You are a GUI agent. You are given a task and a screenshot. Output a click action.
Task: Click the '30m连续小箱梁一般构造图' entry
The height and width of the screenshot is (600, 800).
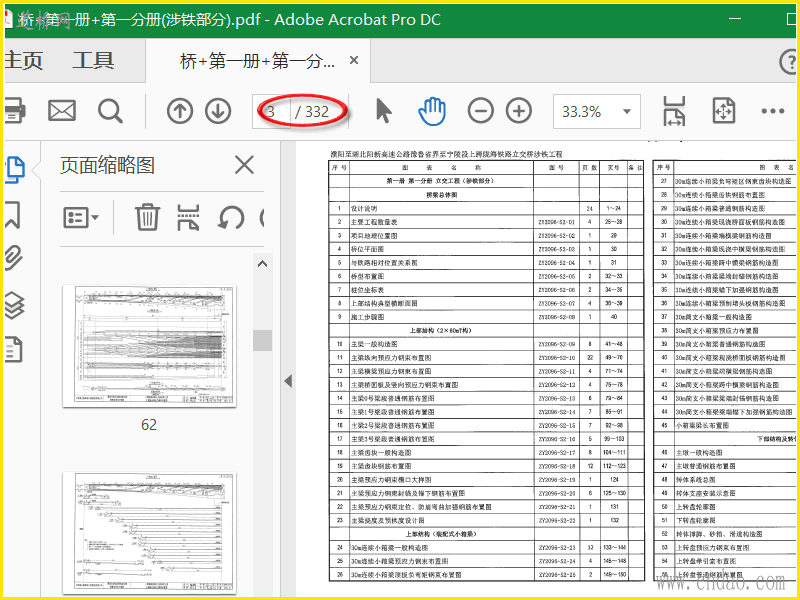389,547
